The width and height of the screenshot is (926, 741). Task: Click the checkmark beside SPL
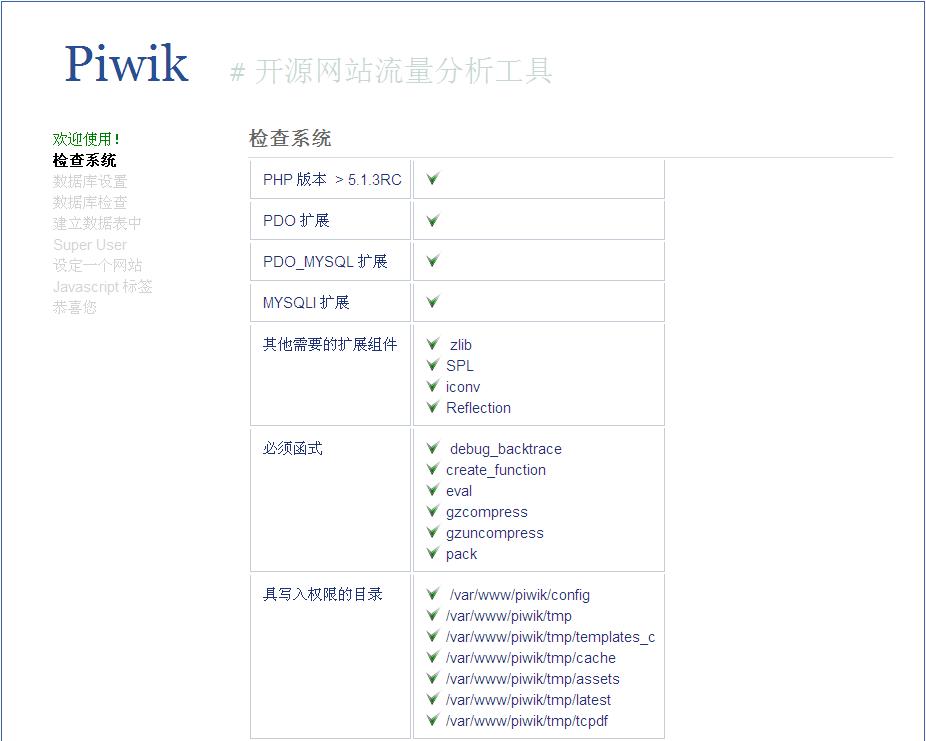coord(433,365)
